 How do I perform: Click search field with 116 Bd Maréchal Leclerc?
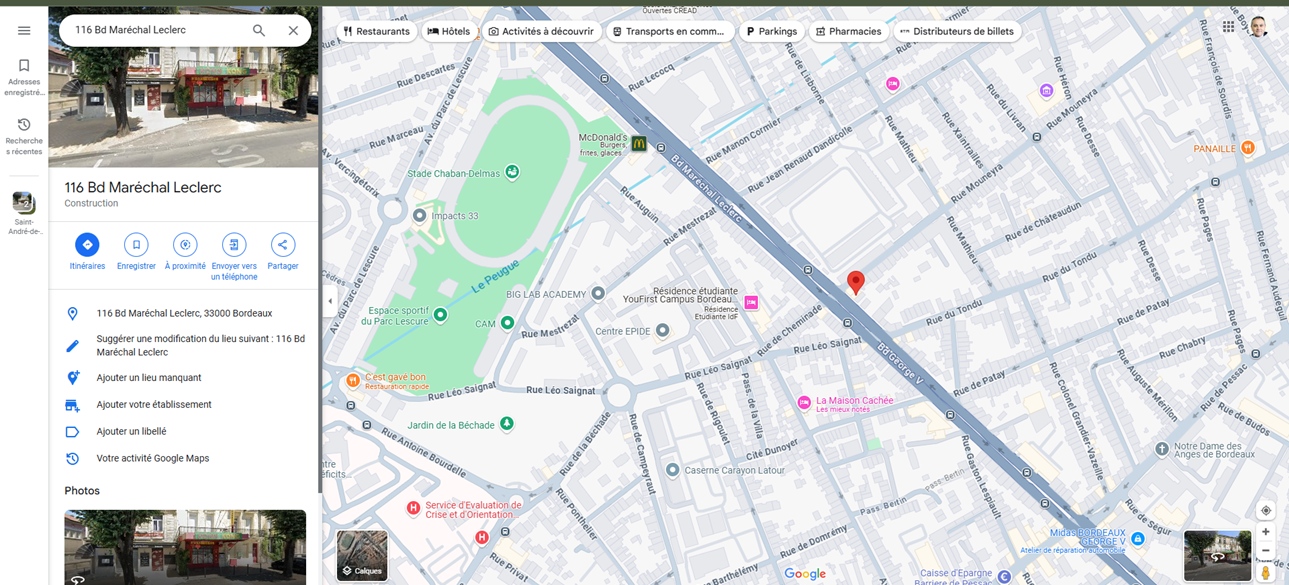pos(155,30)
